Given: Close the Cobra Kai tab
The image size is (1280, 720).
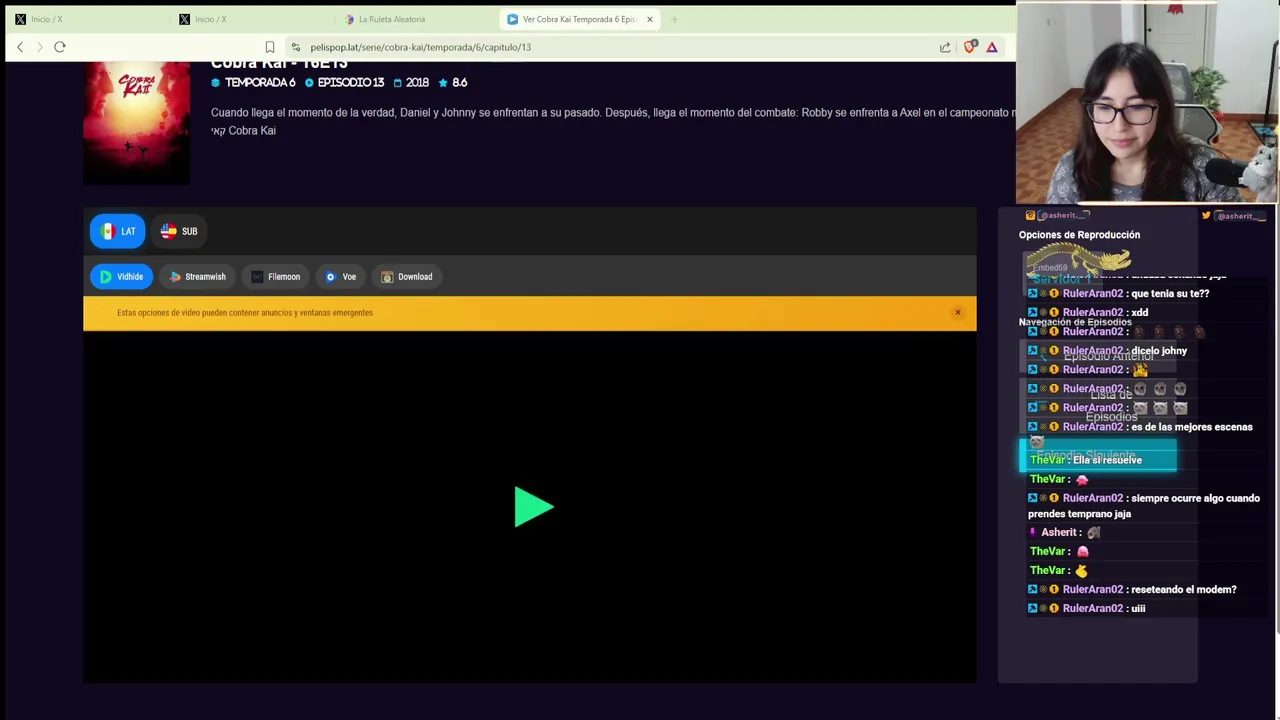Looking at the screenshot, I should tap(650, 19).
